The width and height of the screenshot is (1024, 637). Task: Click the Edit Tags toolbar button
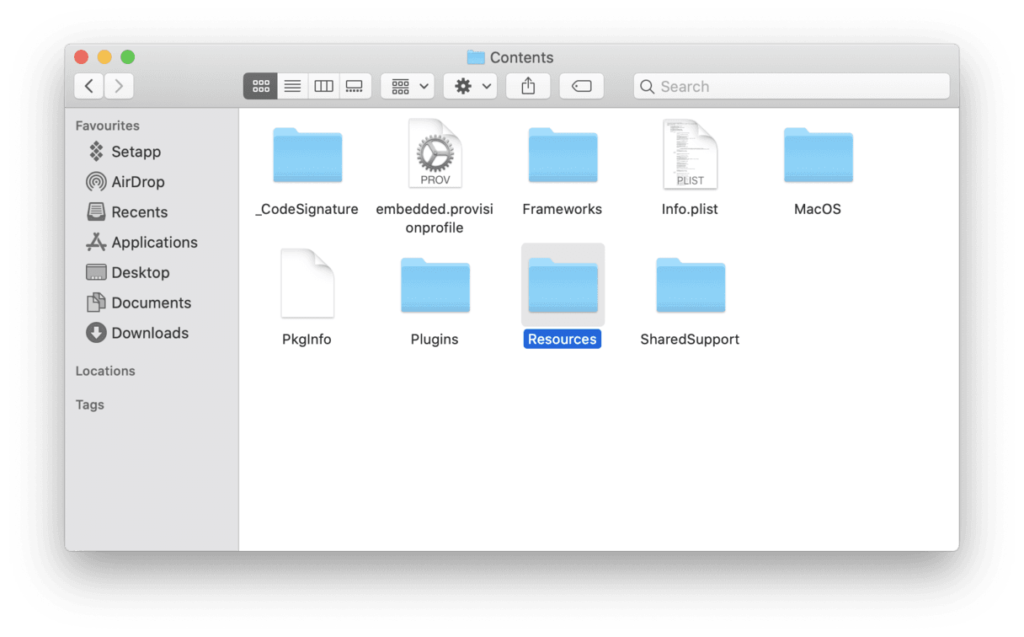click(x=581, y=86)
